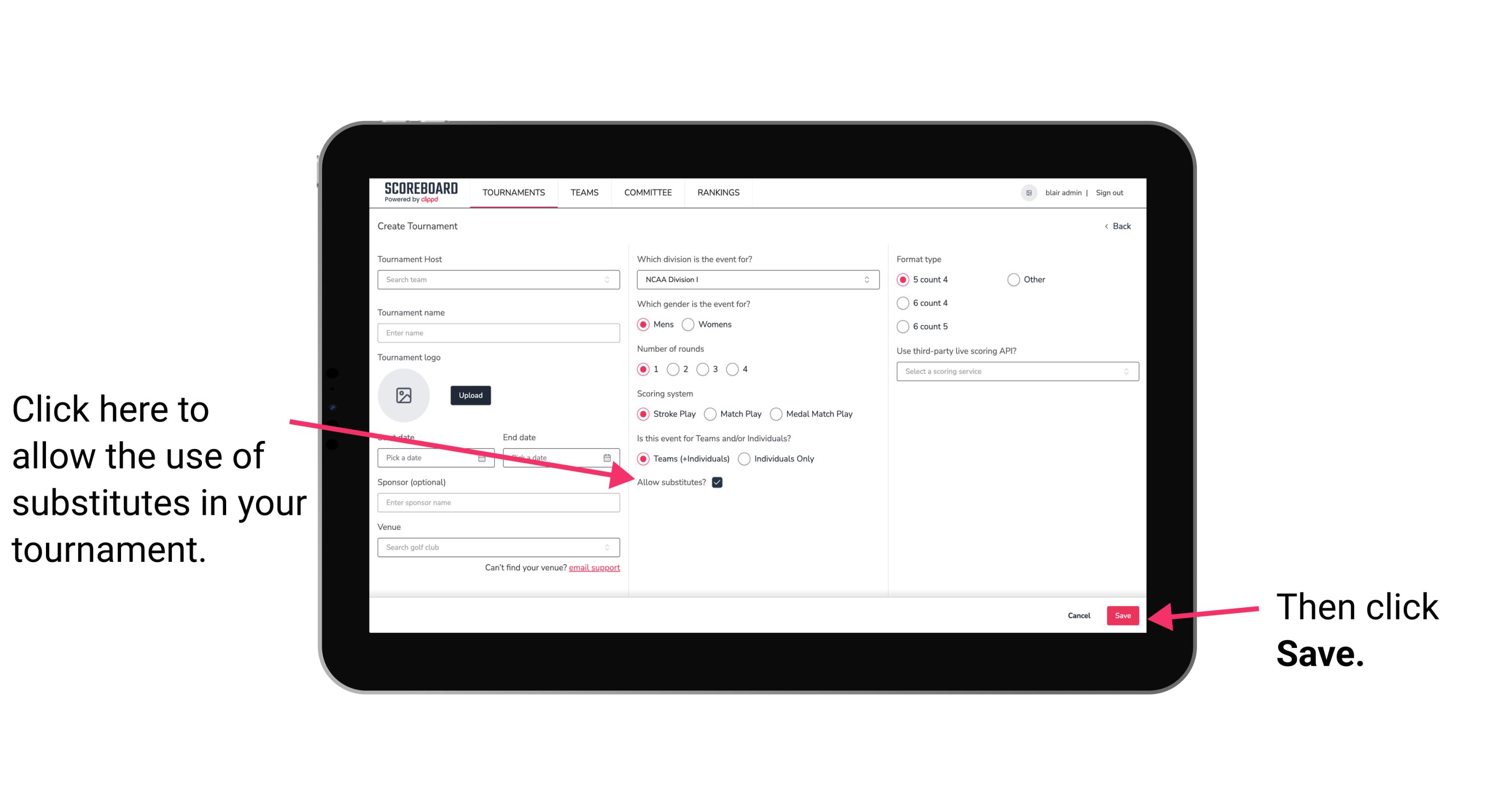The height and width of the screenshot is (812, 1510).
Task: Click the blair admin profile icon
Action: 1028,191
